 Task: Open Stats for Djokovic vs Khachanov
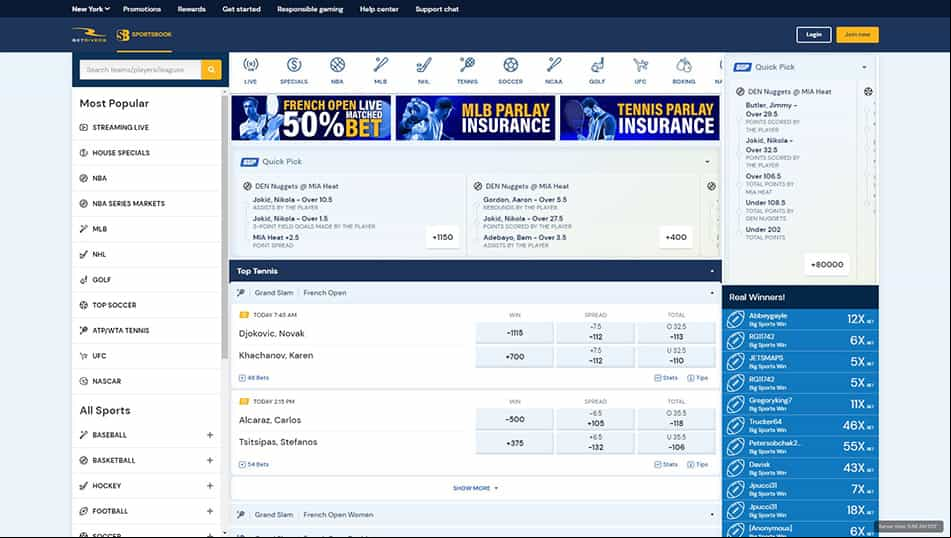tap(666, 378)
